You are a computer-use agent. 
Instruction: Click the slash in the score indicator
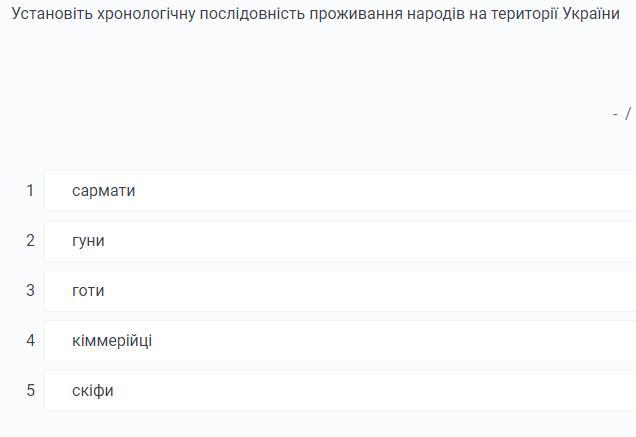[628, 114]
